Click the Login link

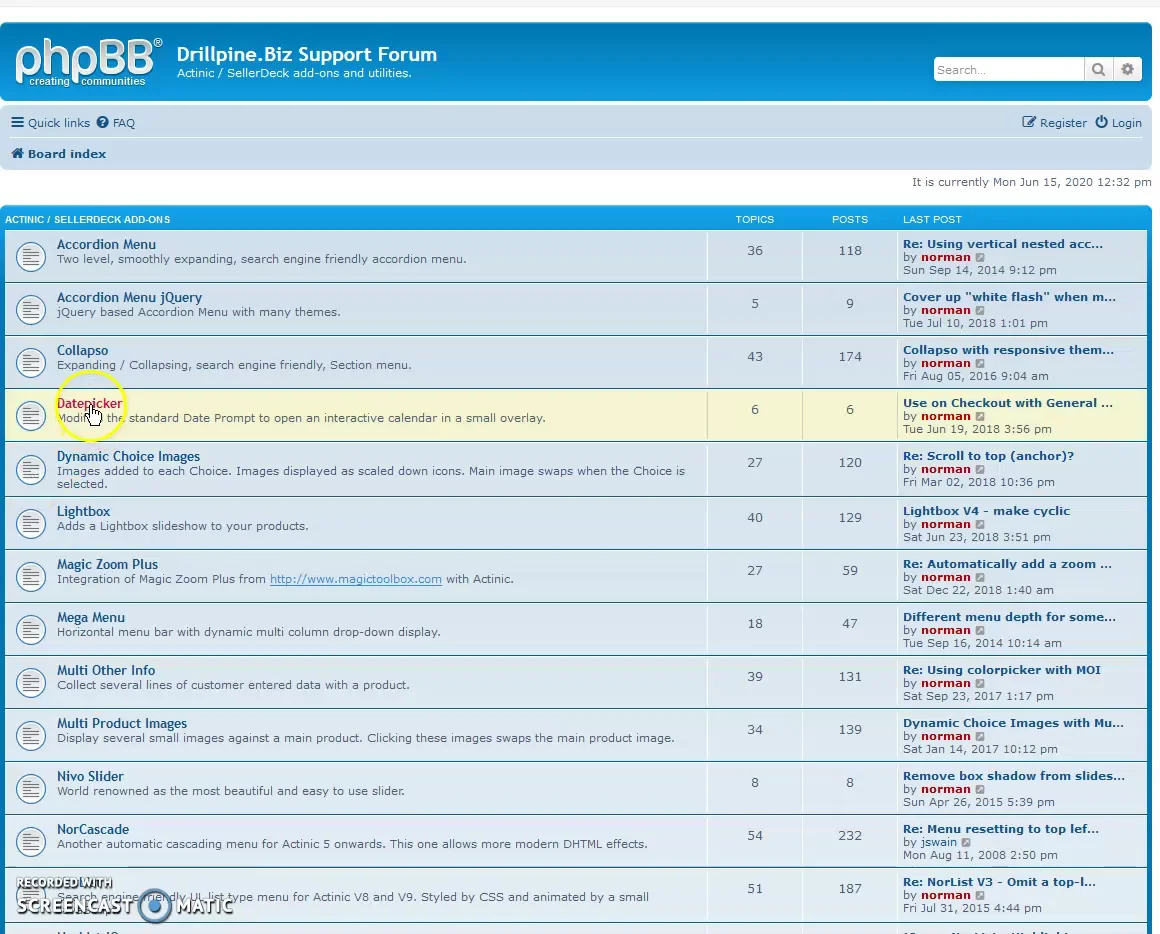pos(1118,123)
